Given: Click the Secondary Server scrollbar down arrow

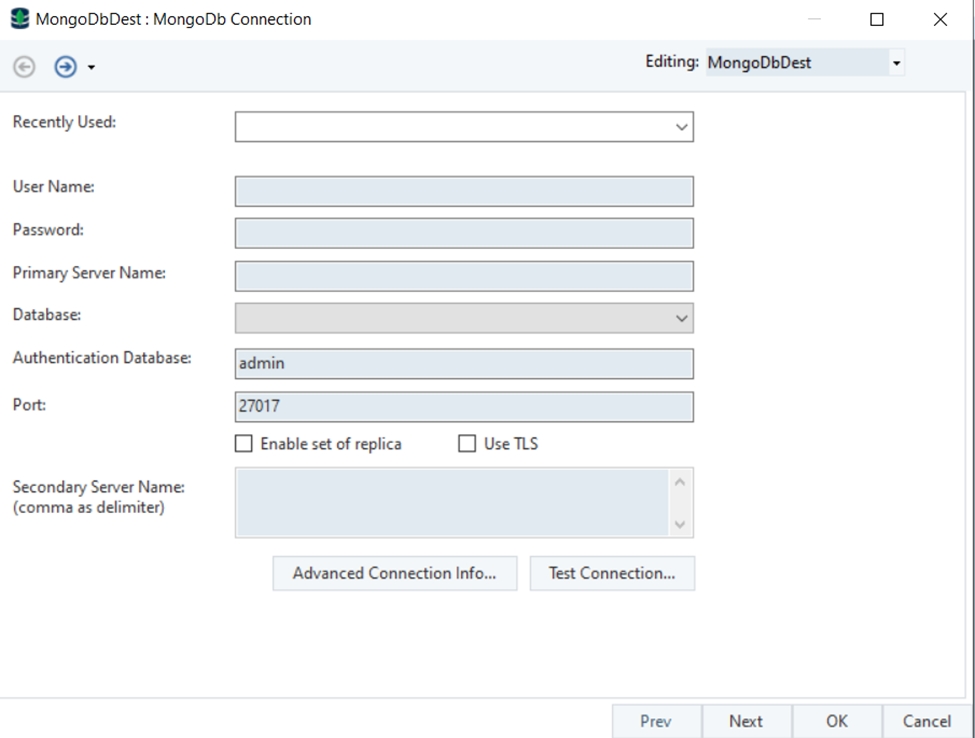Looking at the screenshot, I should [680, 524].
